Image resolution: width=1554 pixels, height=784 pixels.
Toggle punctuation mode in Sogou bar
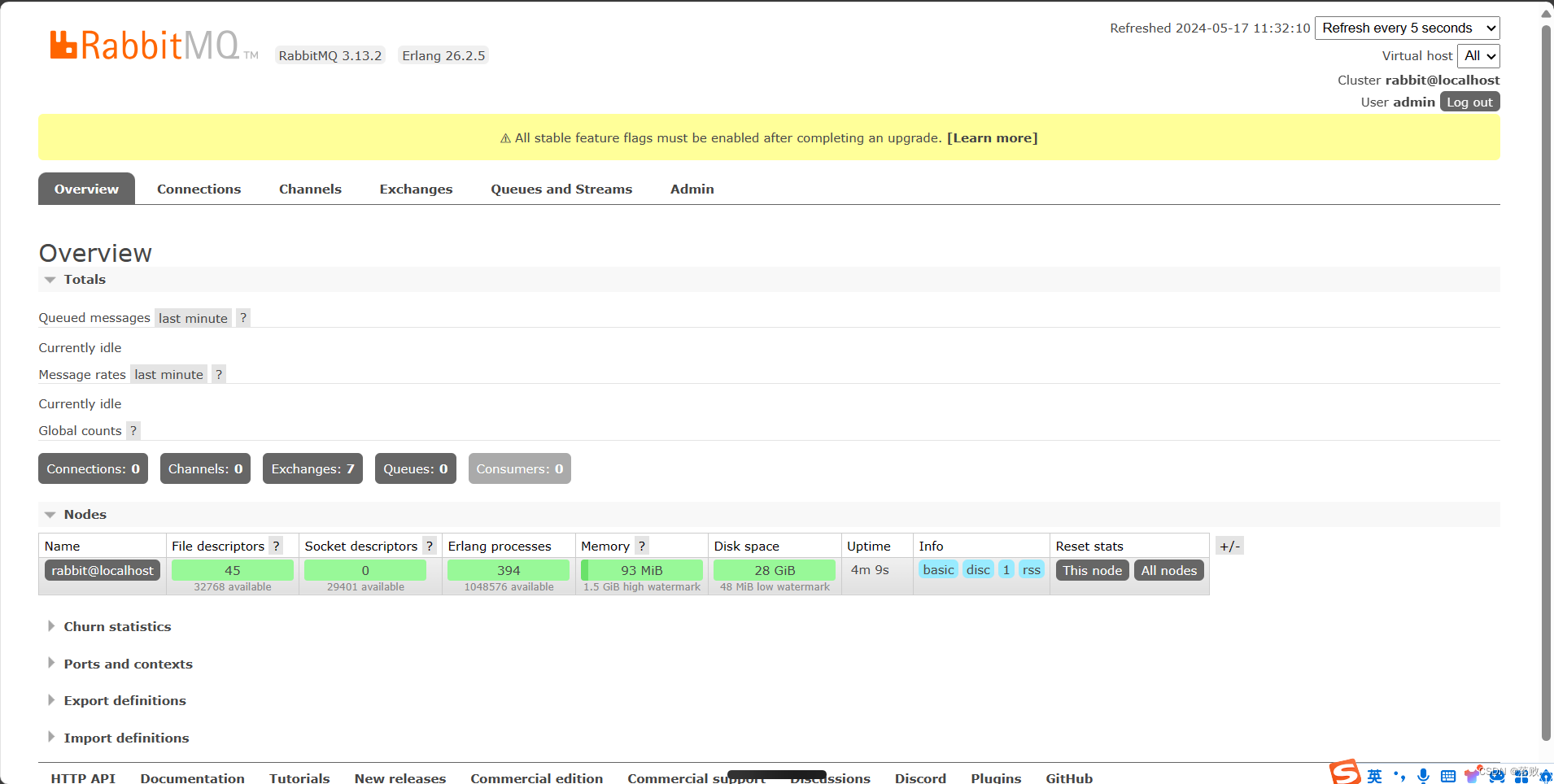click(1399, 776)
